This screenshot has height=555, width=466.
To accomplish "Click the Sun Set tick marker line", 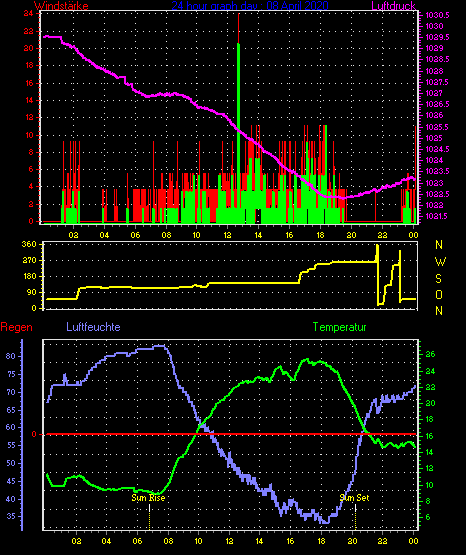I will (x=355, y=517).
